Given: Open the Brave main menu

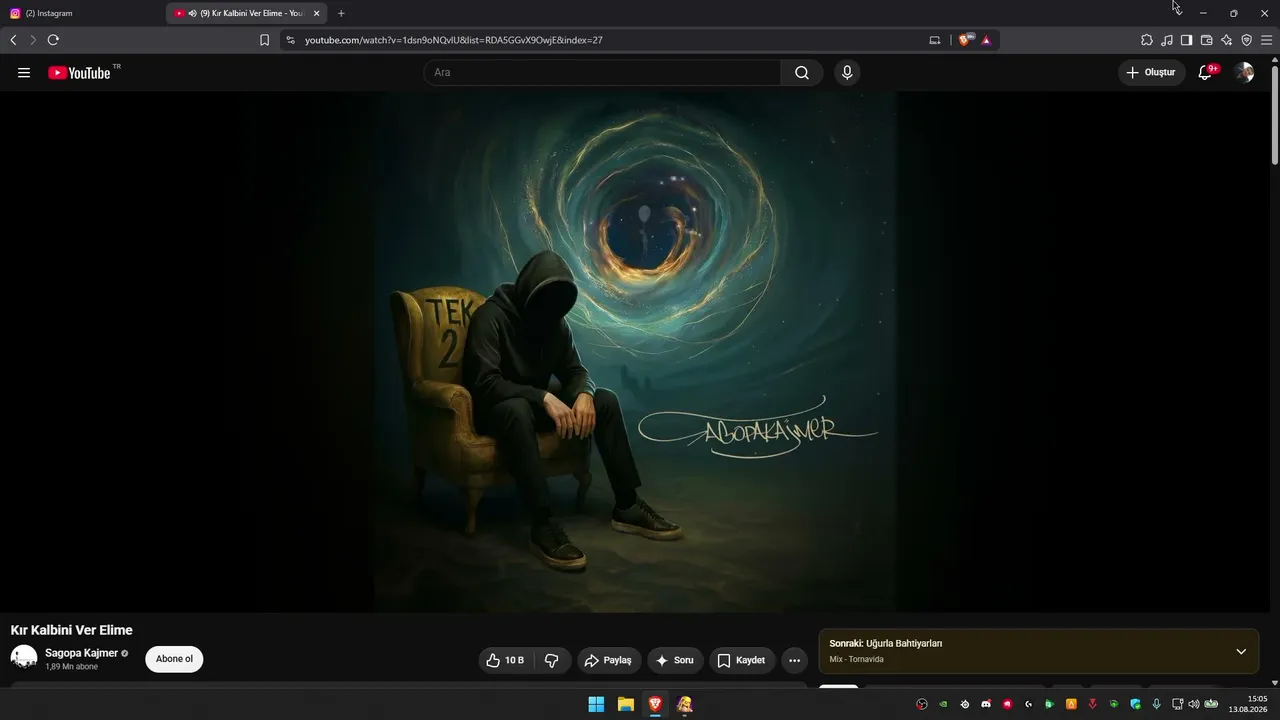Looking at the screenshot, I should pos(1266,40).
